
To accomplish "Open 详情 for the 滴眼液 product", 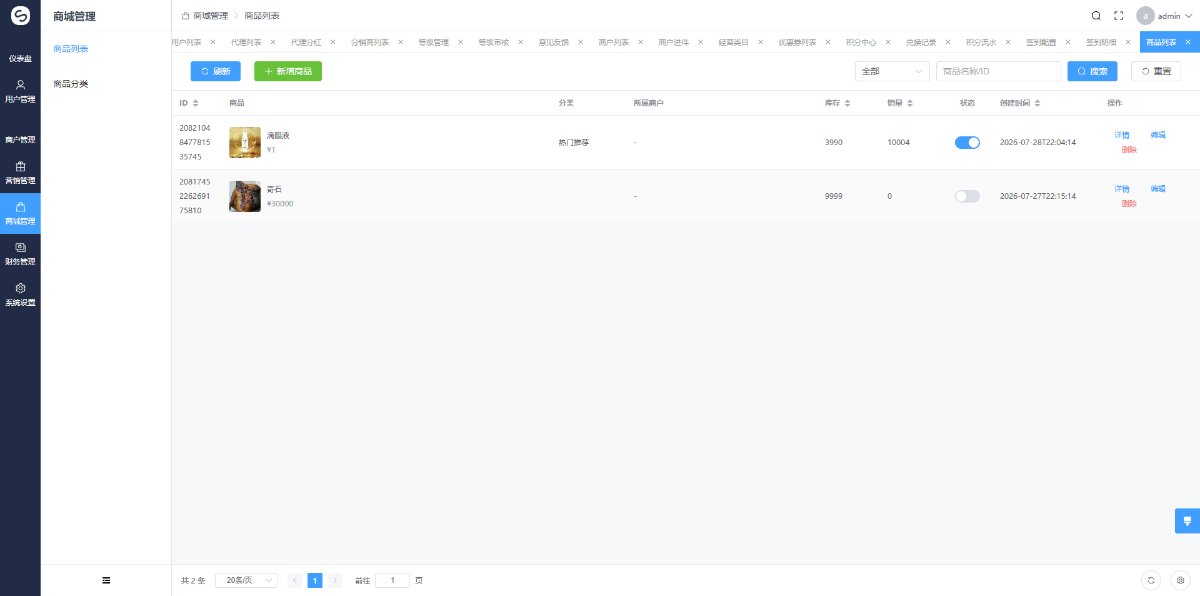I will pyautogui.click(x=1122, y=134).
